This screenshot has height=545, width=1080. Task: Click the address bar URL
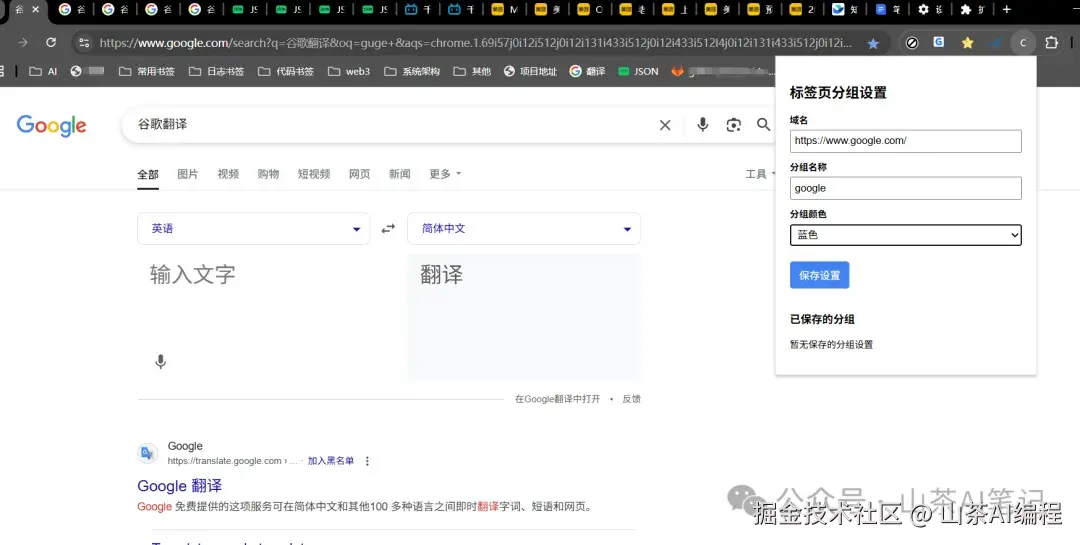(475, 43)
